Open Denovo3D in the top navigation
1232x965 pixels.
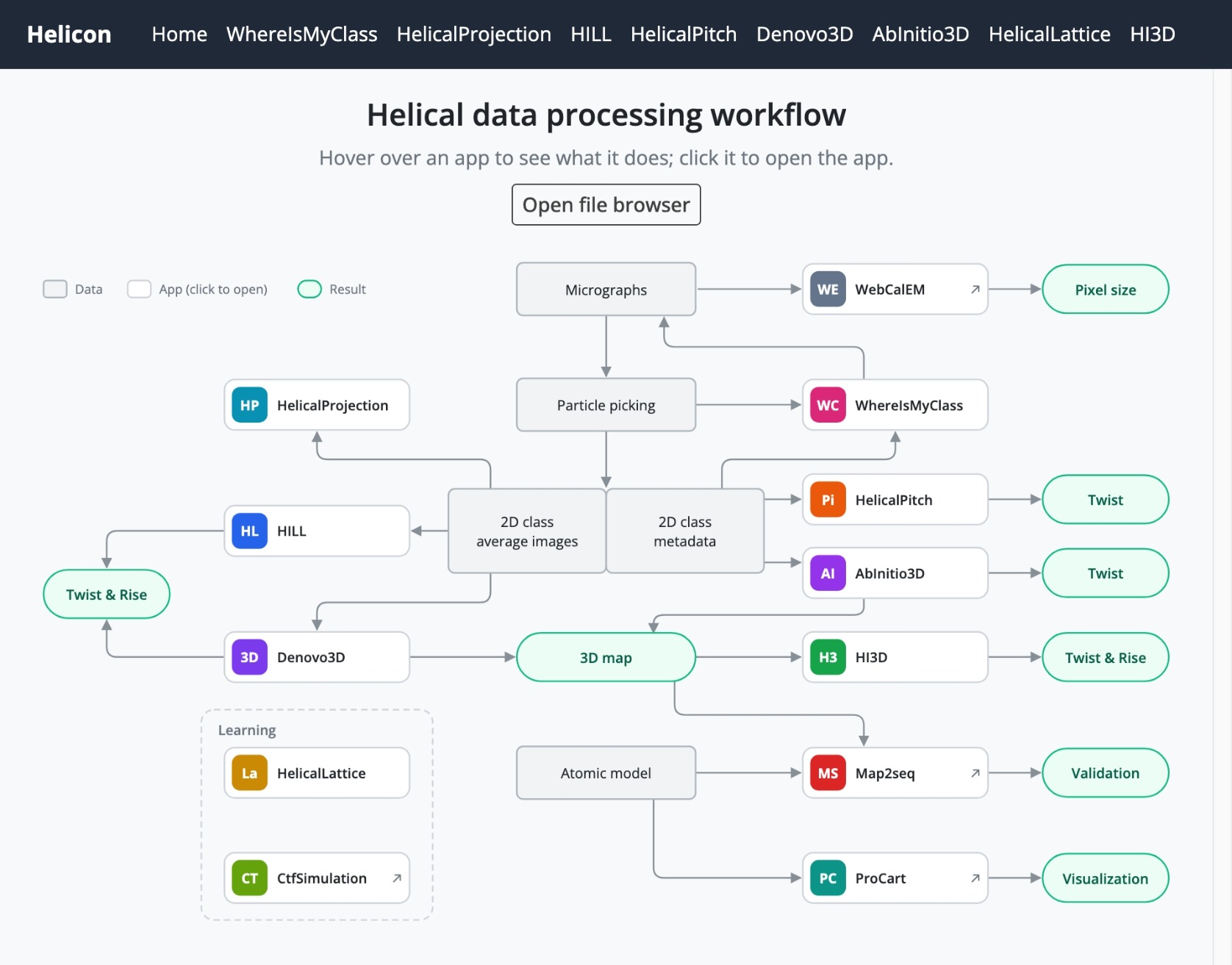tap(804, 35)
